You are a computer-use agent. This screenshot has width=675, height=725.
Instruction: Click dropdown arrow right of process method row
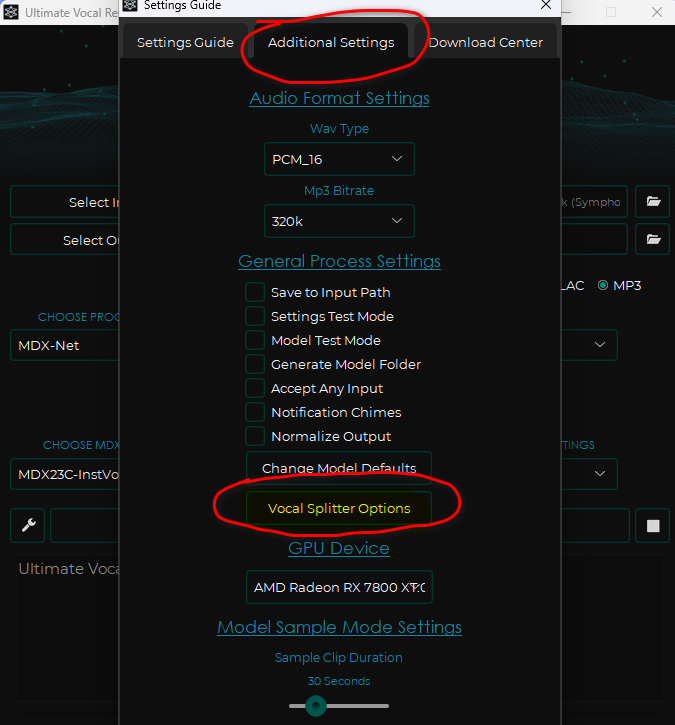[x=600, y=345]
